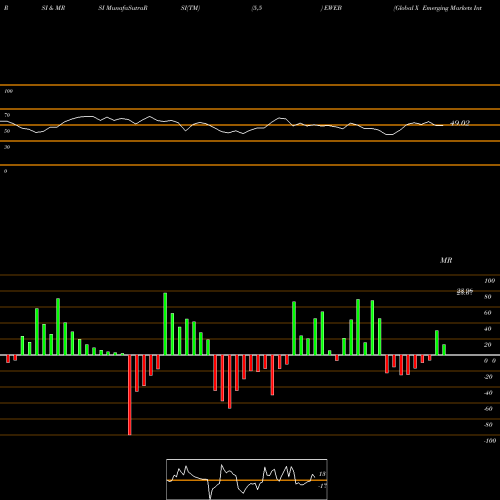Click the RSI panel 70 level label
Viewport: 500px width, 500px height.
click(x=7, y=115)
